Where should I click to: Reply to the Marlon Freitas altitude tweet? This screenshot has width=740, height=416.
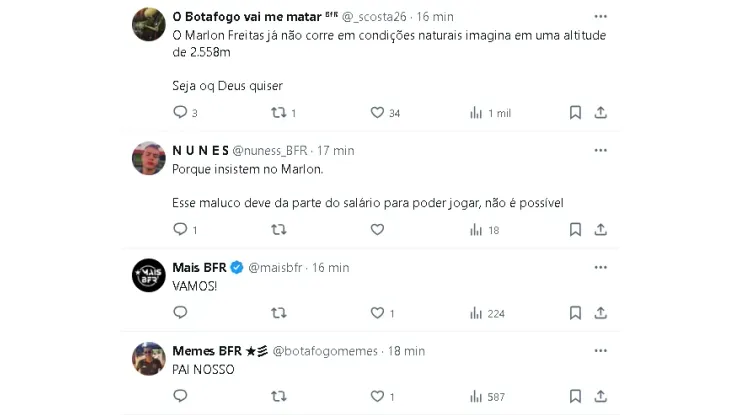pyautogui.click(x=180, y=113)
